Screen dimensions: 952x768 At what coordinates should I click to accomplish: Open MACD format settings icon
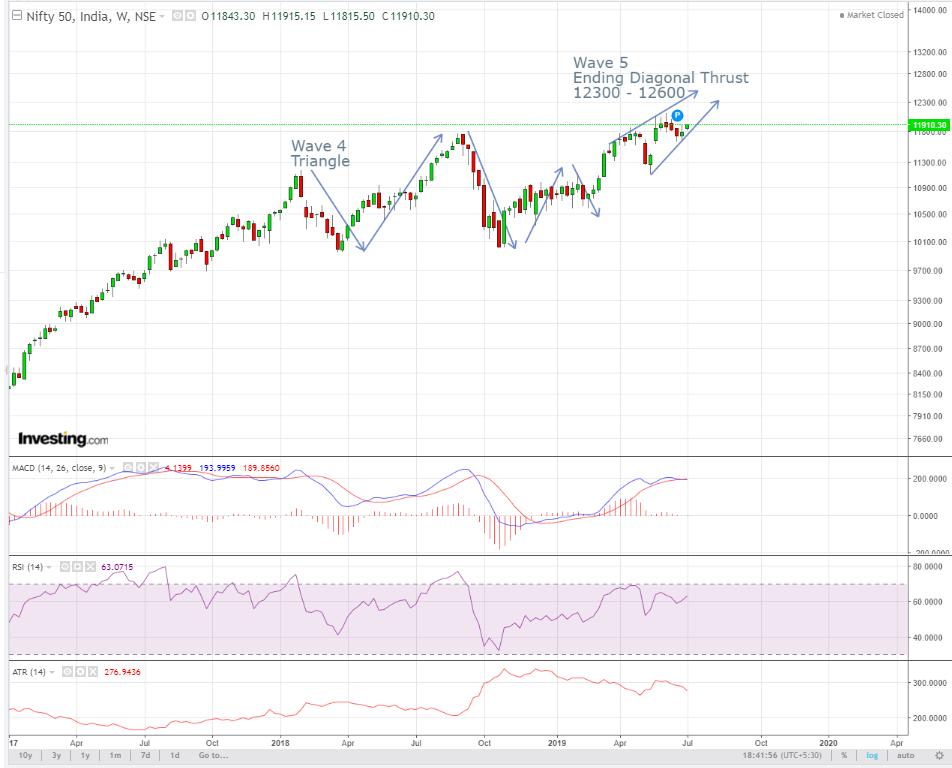(141, 467)
